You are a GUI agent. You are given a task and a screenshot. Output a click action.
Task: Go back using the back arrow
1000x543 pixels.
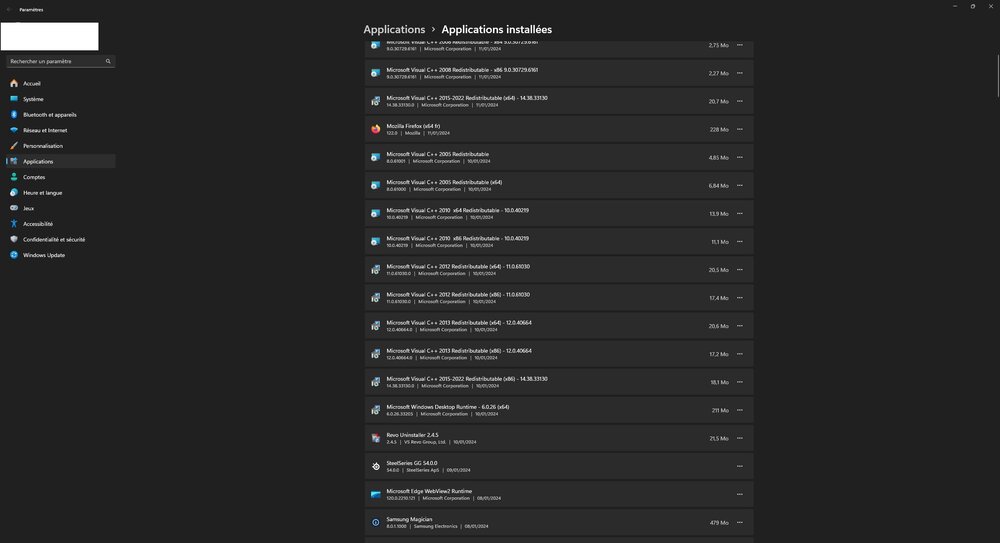(8, 9)
